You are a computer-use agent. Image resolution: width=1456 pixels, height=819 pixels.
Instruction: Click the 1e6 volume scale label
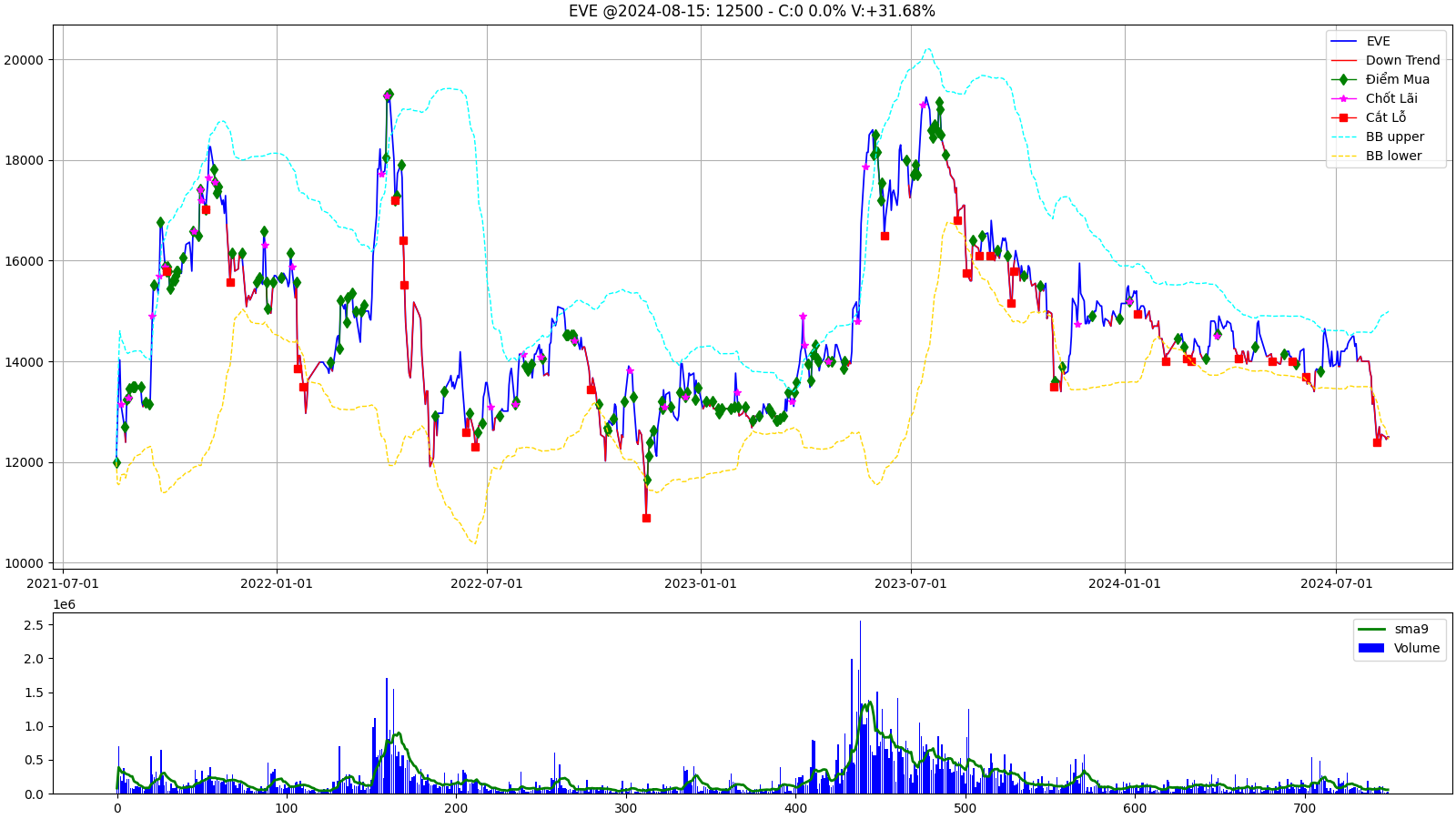coord(64,604)
